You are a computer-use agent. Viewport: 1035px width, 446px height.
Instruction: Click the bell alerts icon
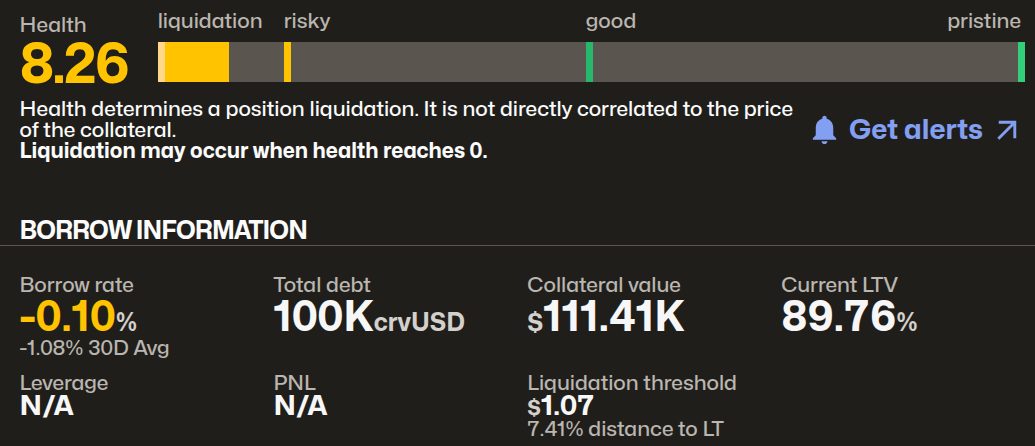point(824,130)
